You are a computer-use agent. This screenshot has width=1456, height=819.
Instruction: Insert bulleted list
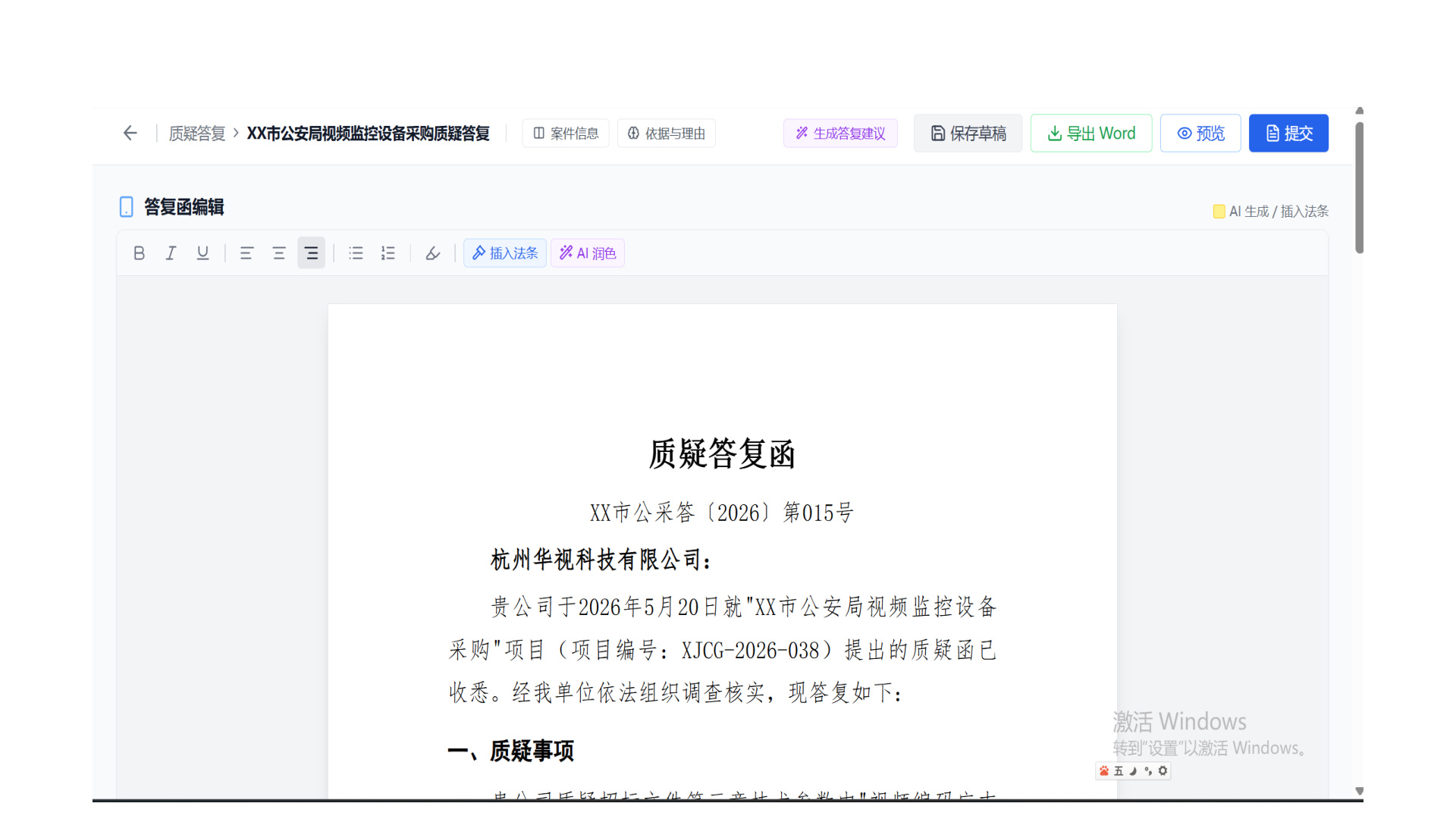356,253
